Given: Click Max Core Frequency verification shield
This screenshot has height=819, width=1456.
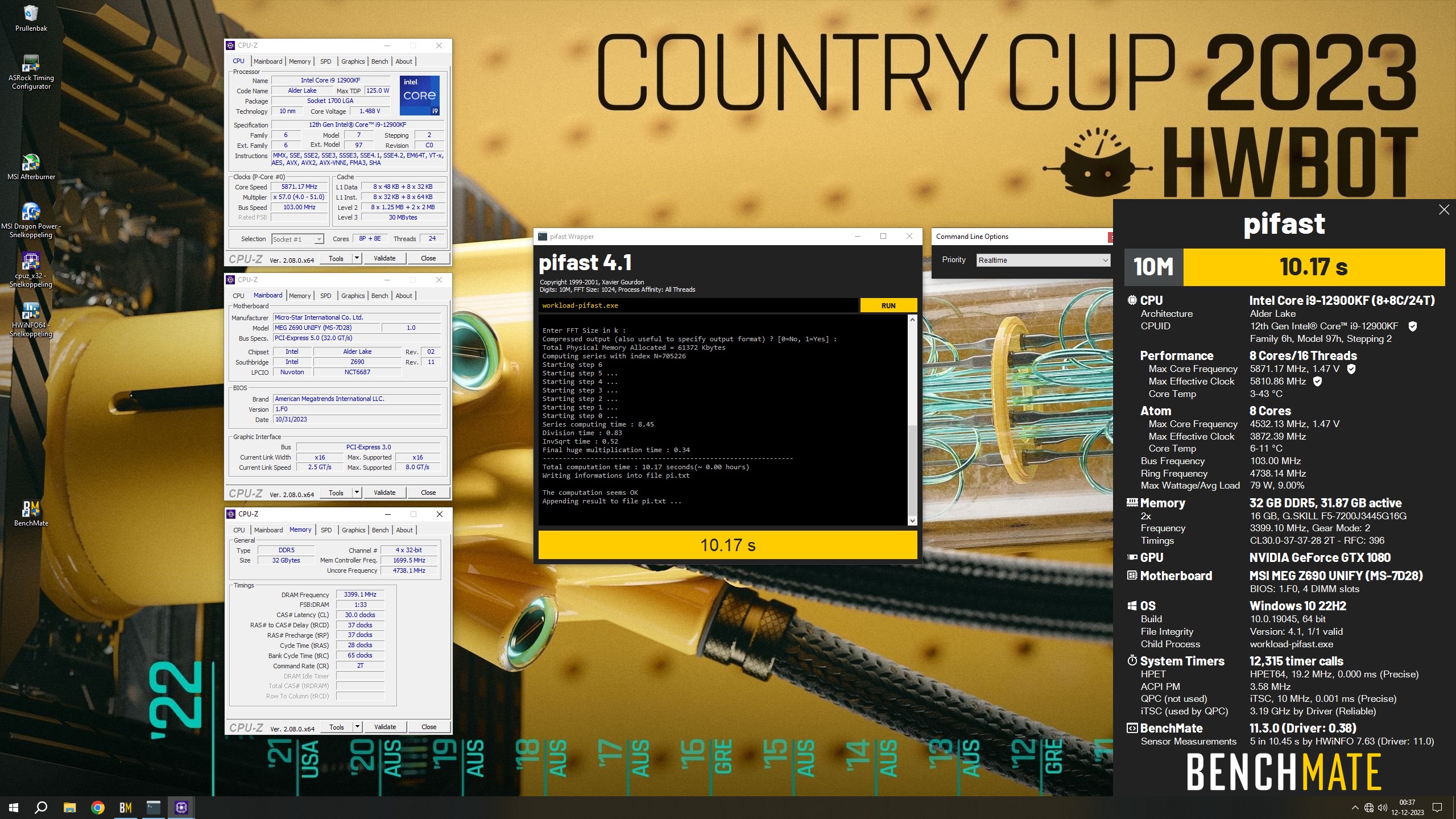Looking at the screenshot, I should [x=1351, y=369].
